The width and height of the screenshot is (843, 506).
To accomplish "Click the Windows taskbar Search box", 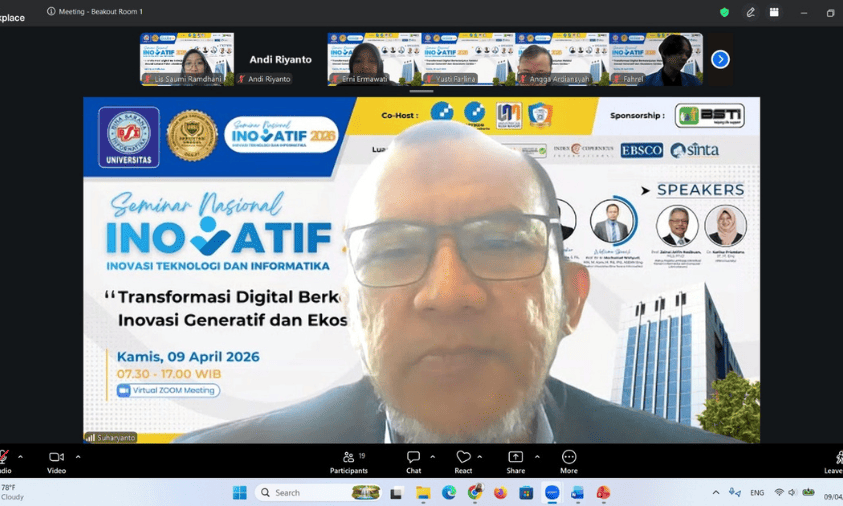I will 305,493.
